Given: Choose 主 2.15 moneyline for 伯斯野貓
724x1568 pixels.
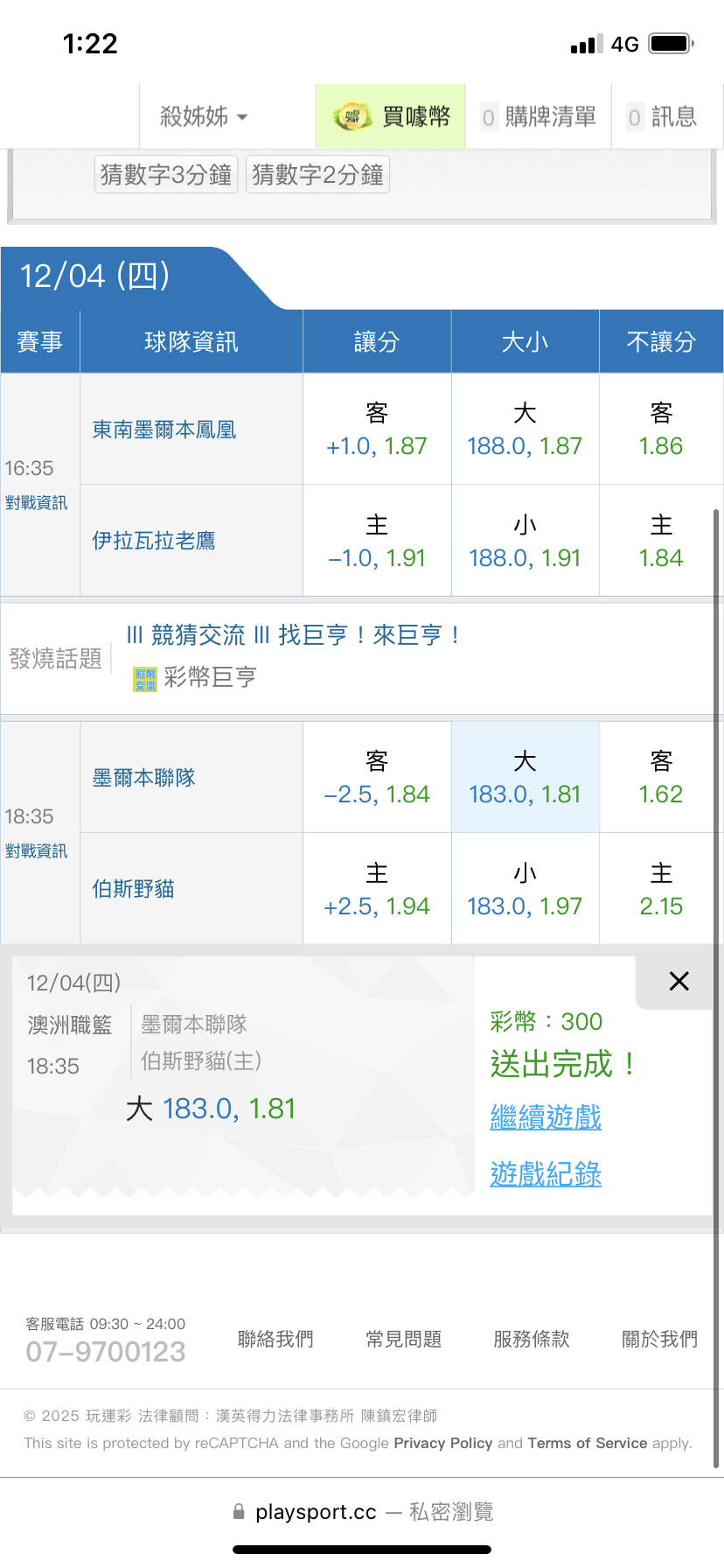Looking at the screenshot, I should (x=661, y=889).
